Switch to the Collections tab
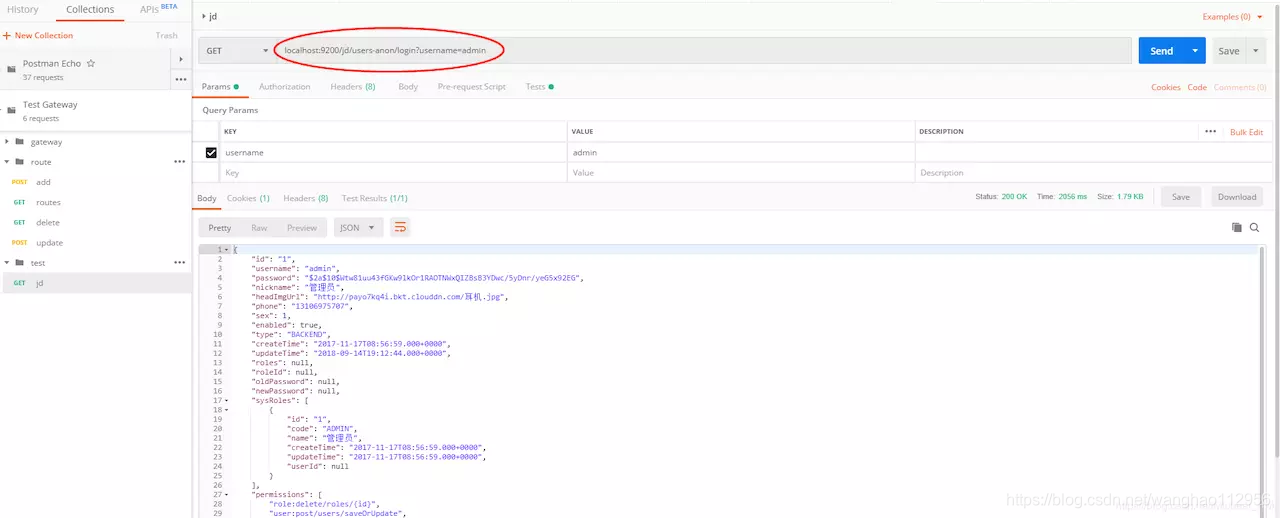 [x=90, y=10]
